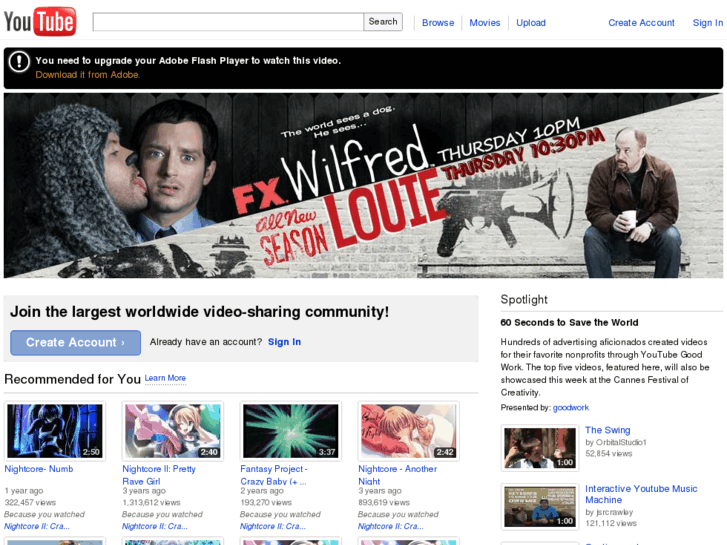Click into the search input field
The height and width of the screenshot is (545, 727).
228,22
